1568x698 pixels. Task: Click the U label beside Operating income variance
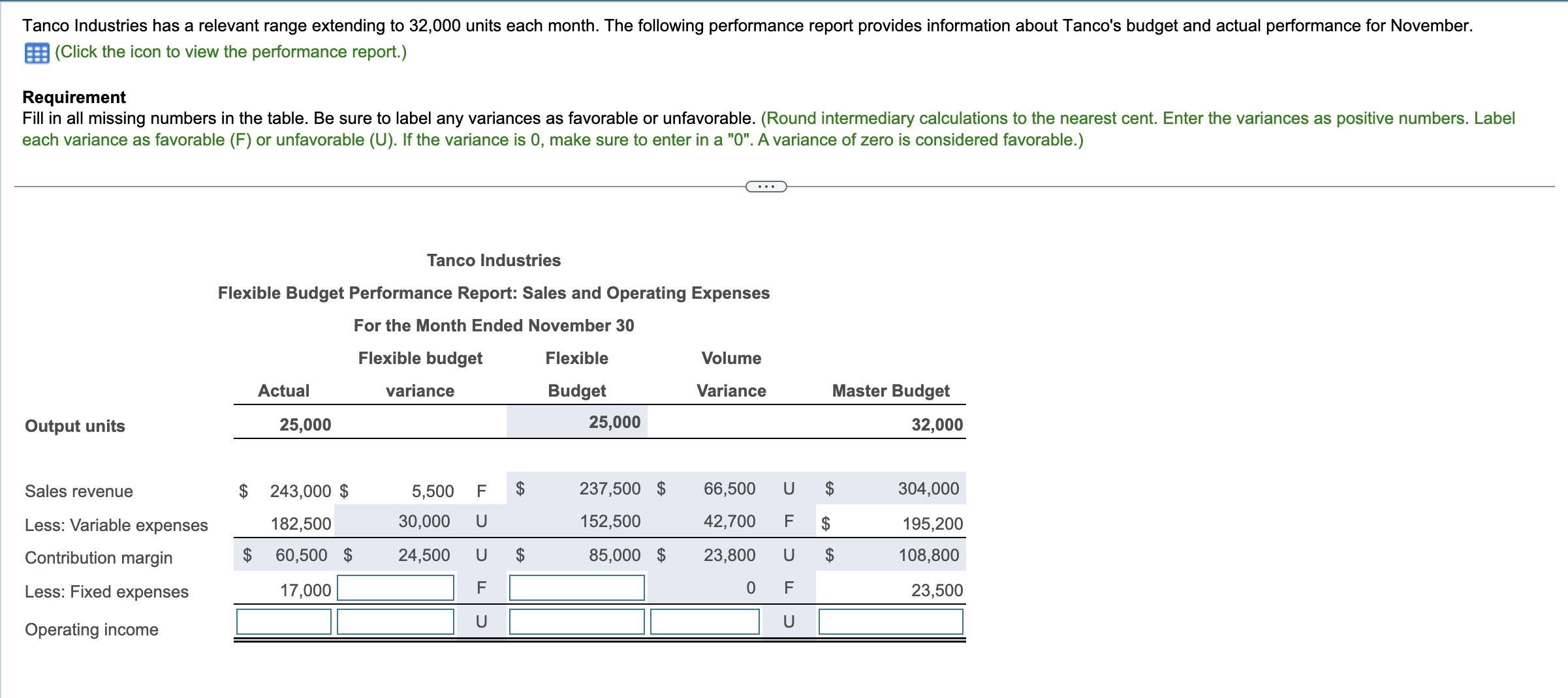point(481,622)
